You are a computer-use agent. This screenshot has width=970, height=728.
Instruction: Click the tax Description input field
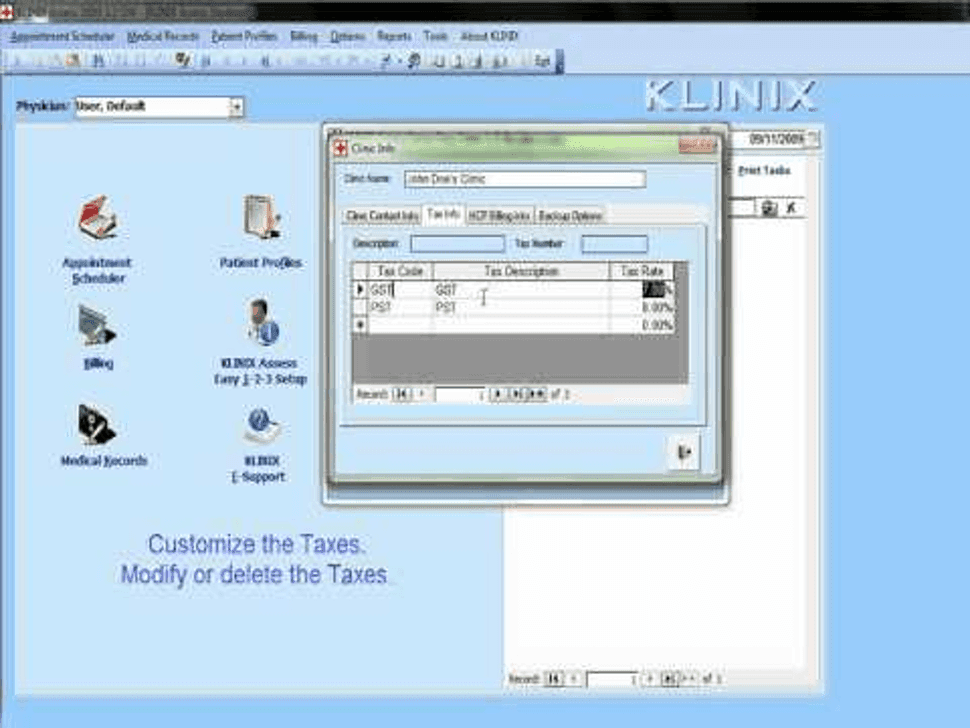pos(457,244)
